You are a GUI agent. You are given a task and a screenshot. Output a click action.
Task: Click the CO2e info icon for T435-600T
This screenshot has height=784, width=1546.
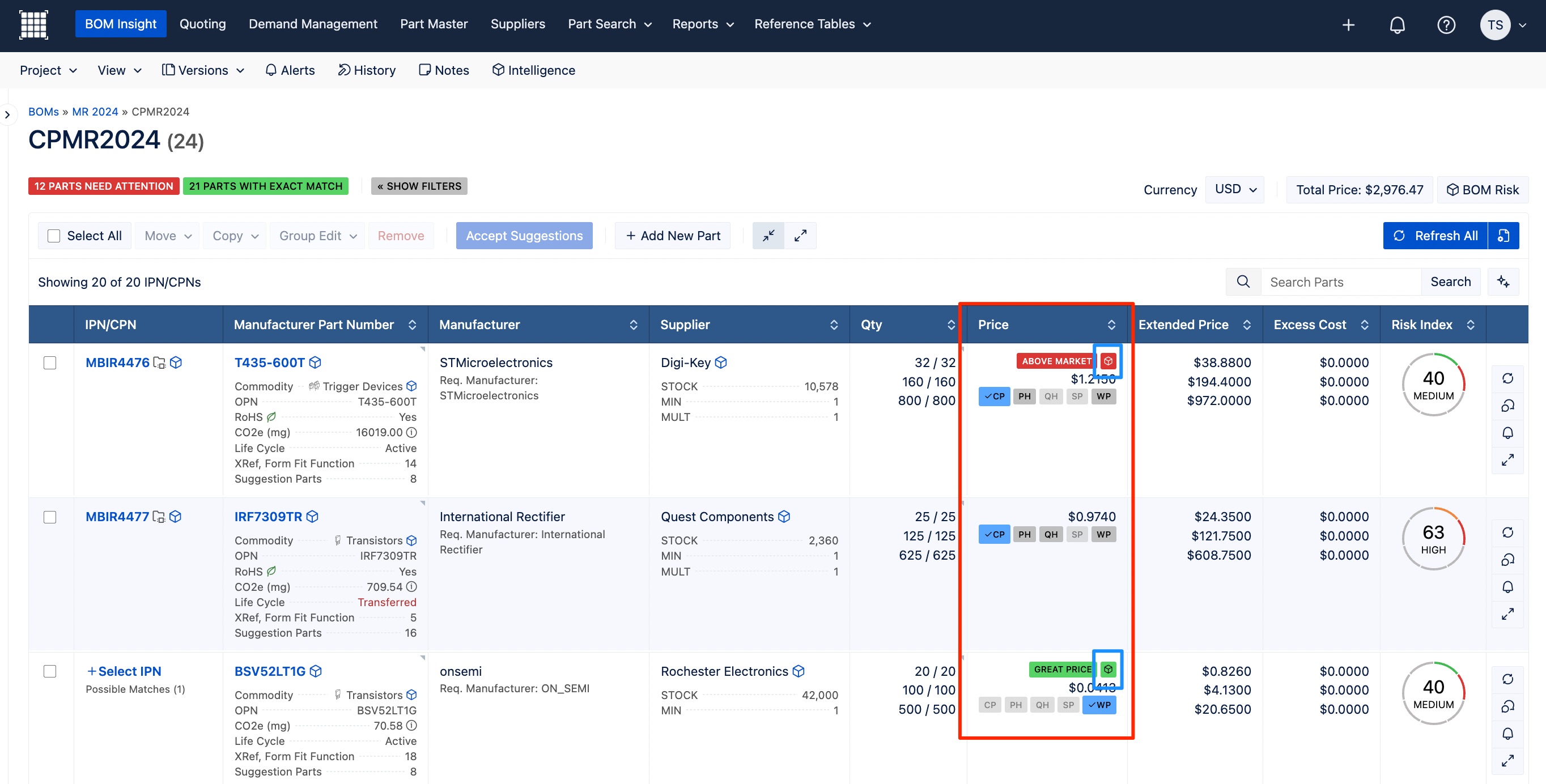pos(411,432)
